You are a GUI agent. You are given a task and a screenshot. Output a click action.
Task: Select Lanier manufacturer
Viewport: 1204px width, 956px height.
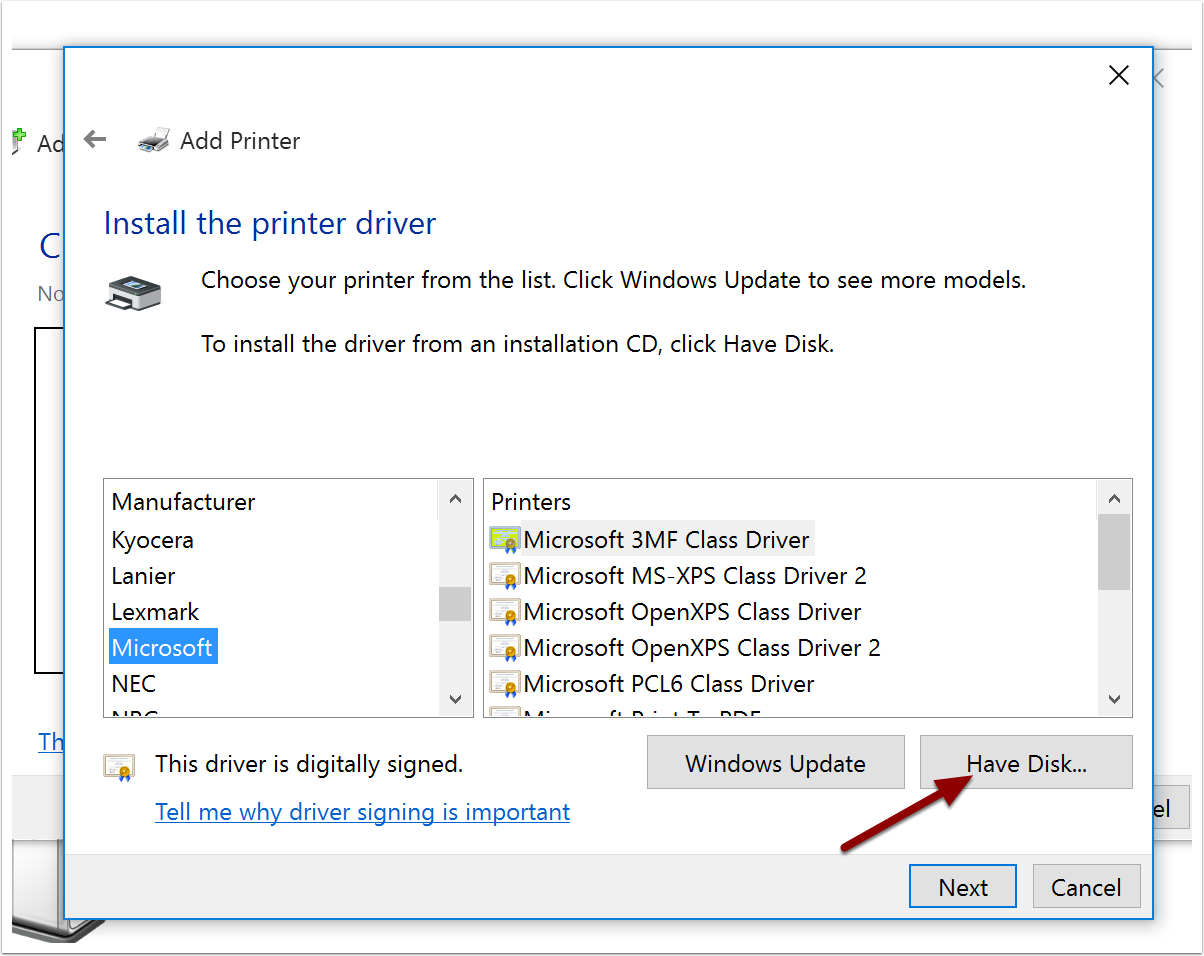tap(144, 576)
